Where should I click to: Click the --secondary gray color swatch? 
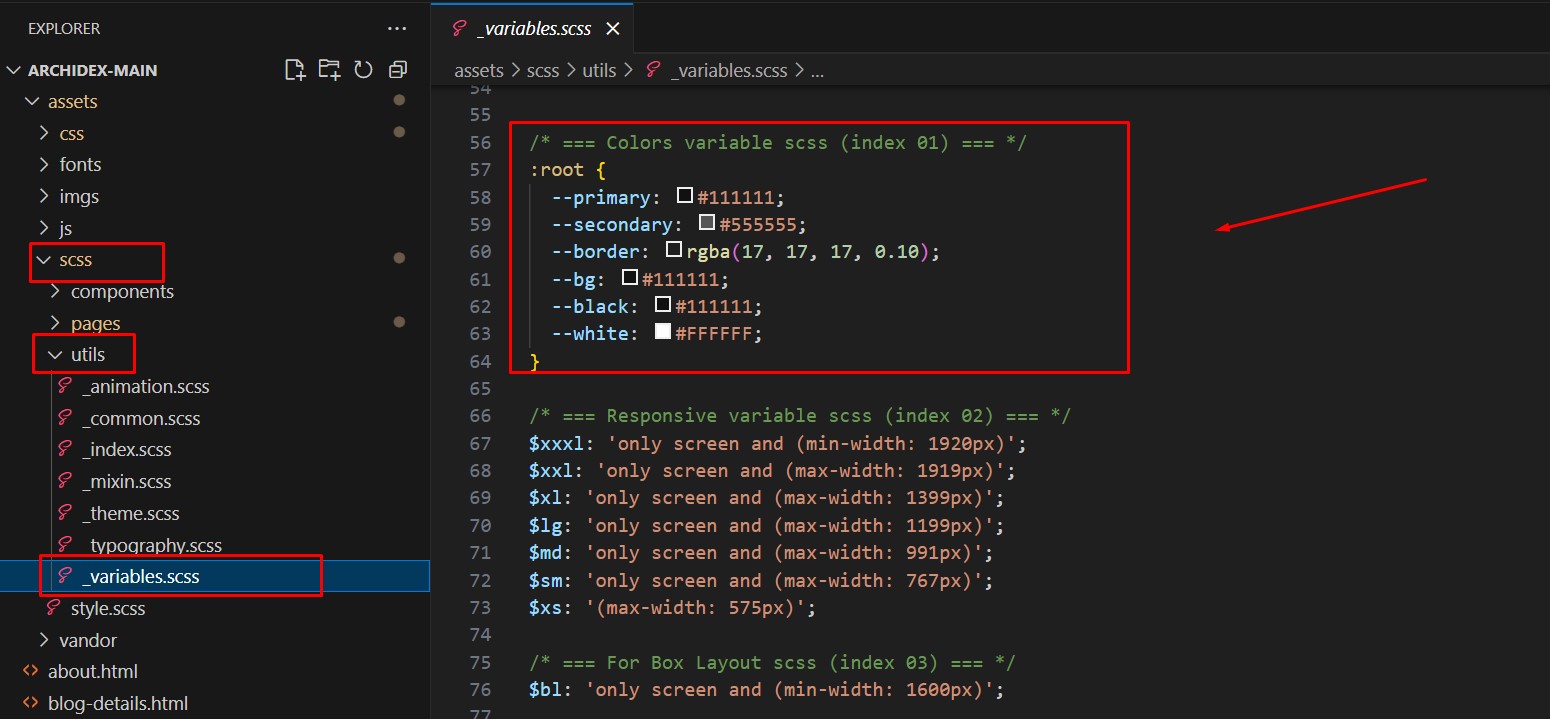[706, 223]
